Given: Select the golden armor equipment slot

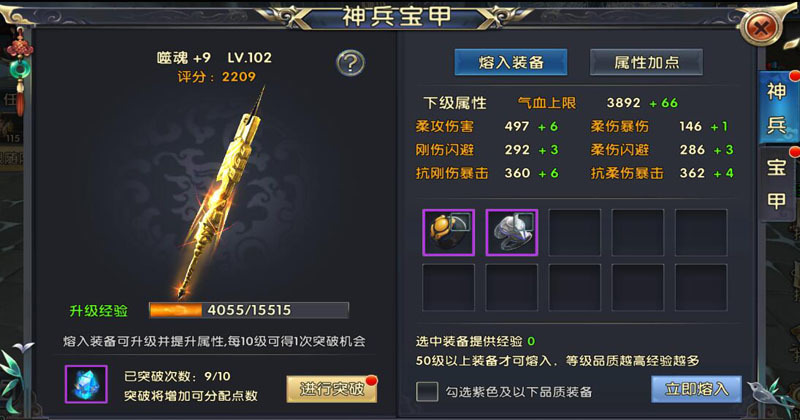Looking at the screenshot, I should coord(448,232).
